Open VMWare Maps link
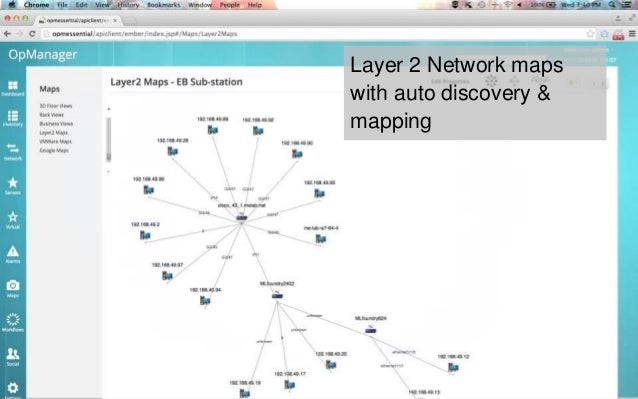The height and width of the screenshot is (399, 638). click(x=55, y=142)
